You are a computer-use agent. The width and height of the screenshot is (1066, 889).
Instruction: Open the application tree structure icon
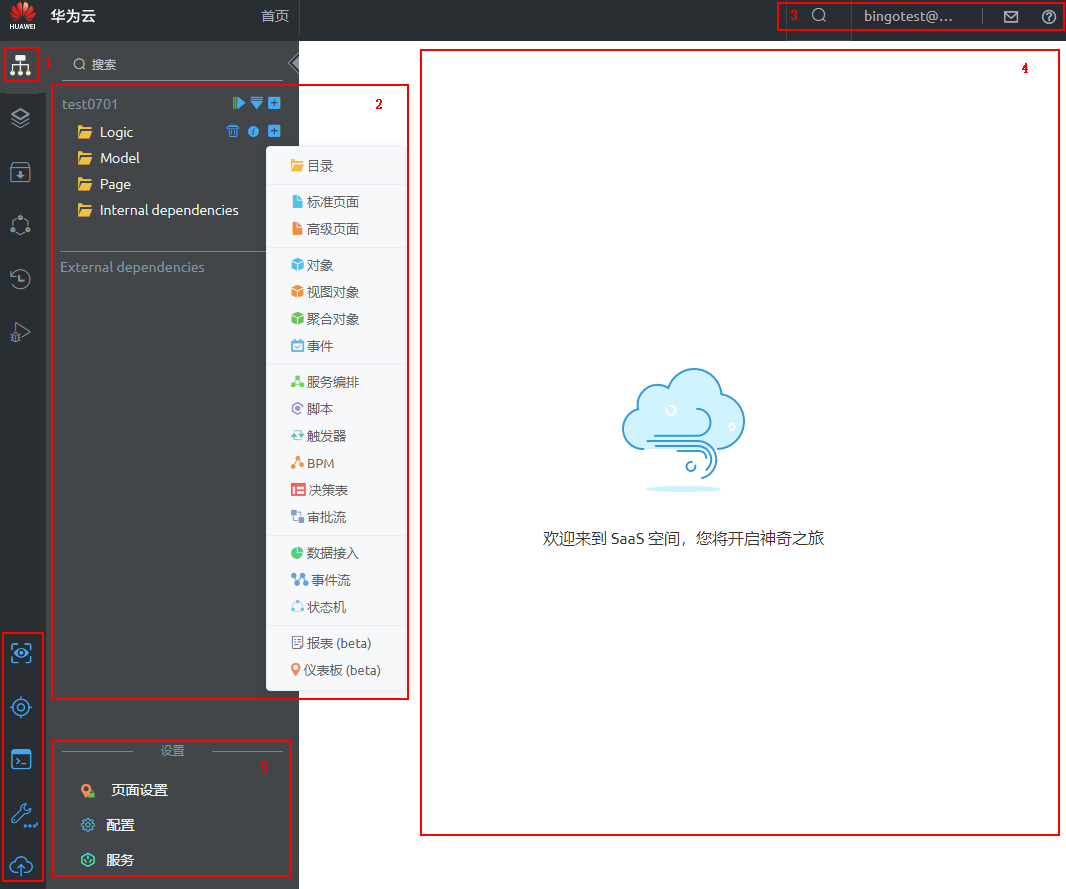(20, 65)
